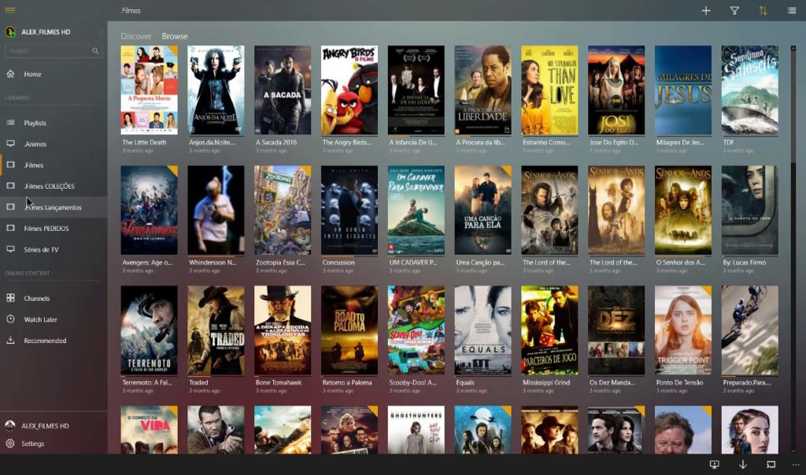Click the Filmes COLEÇÕES library icon
Viewport: 806px width, 475px height.
[x=10, y=186]
